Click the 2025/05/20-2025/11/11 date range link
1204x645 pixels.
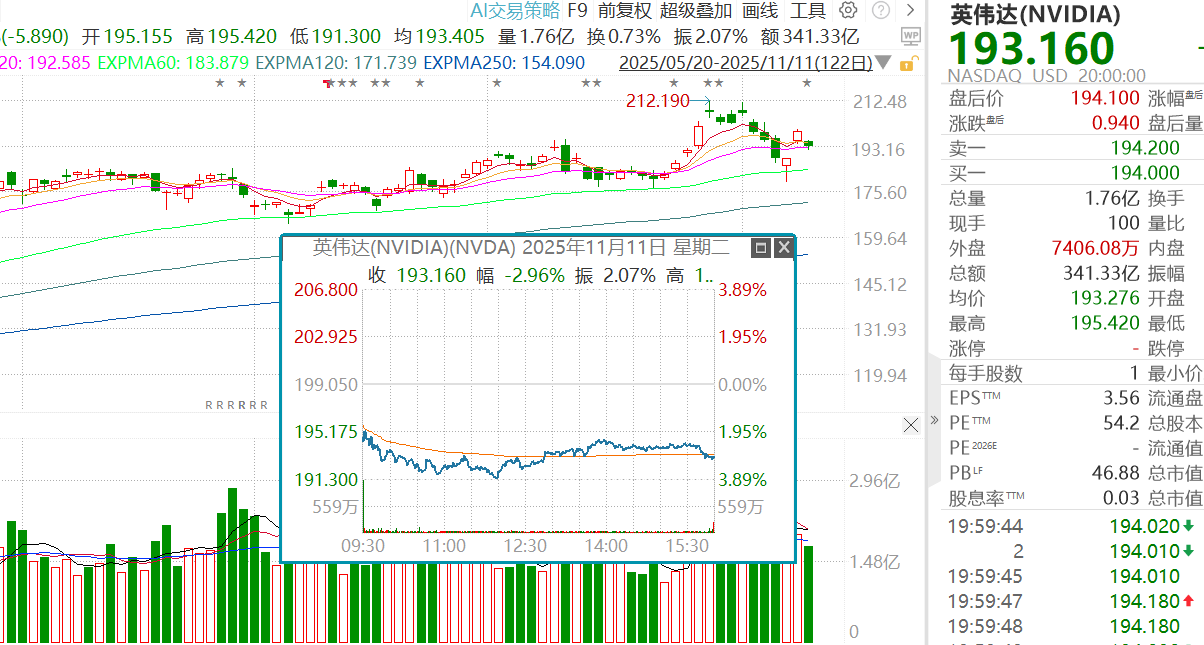point(746,63)
